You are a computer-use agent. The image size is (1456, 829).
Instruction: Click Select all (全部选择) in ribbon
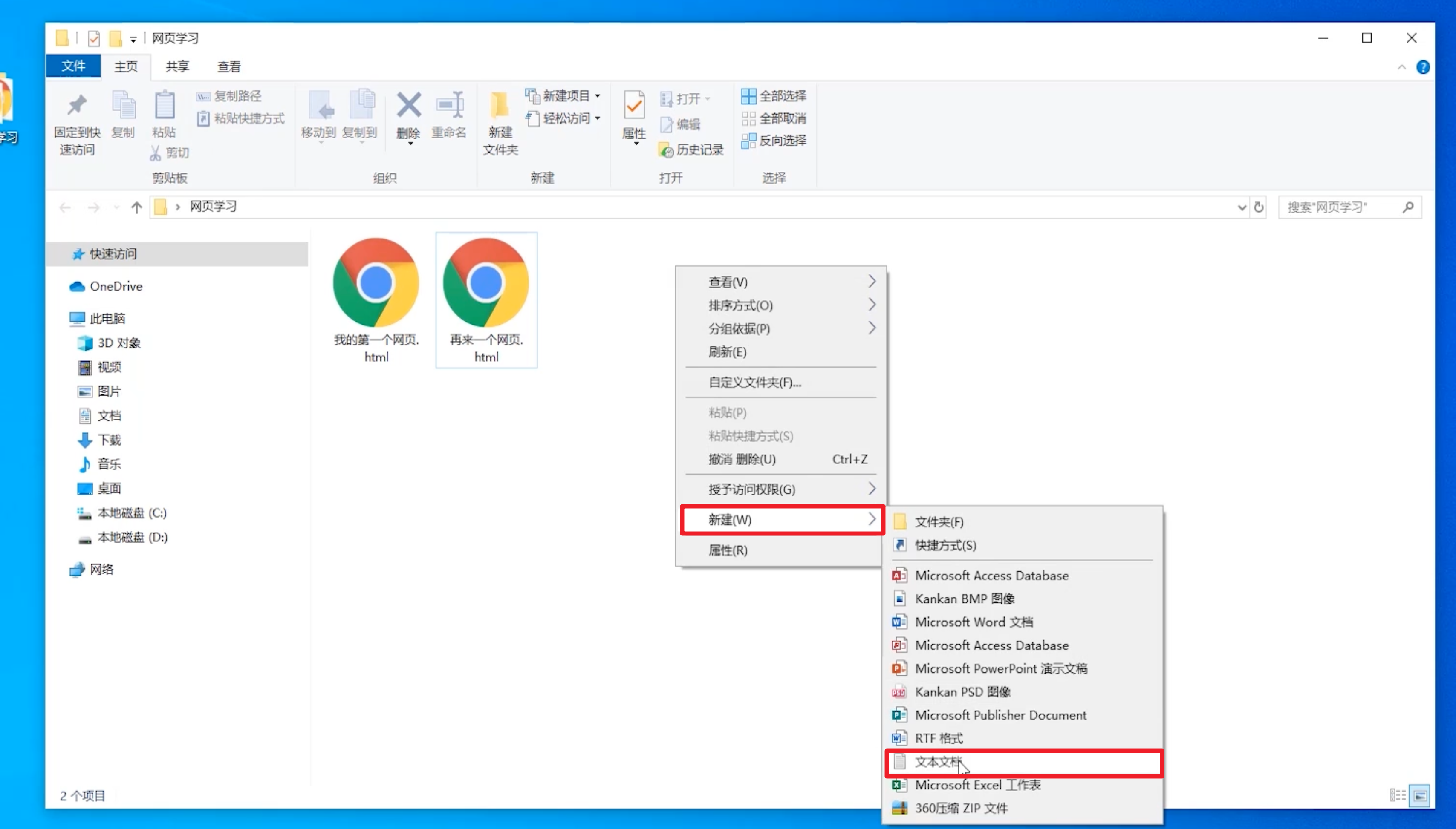coord(774,96)
